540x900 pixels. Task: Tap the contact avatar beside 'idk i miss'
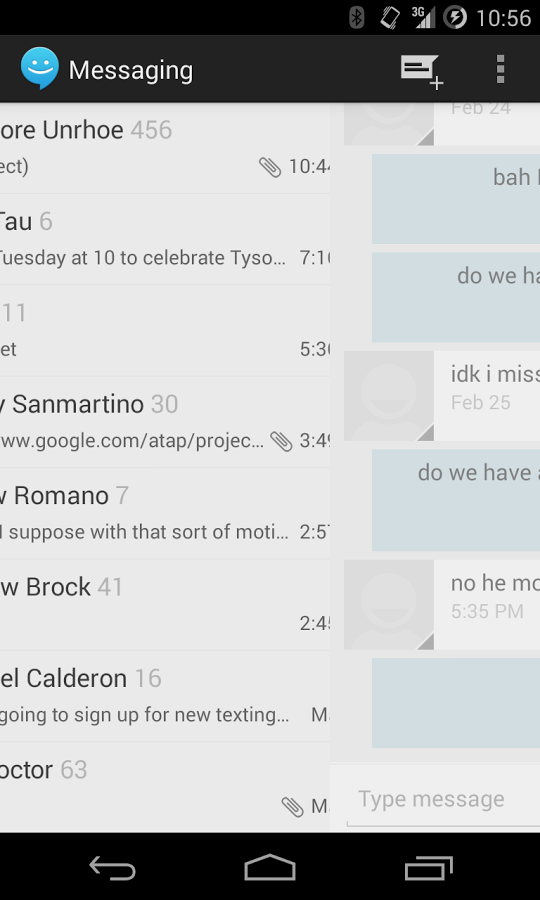[389, 396]
